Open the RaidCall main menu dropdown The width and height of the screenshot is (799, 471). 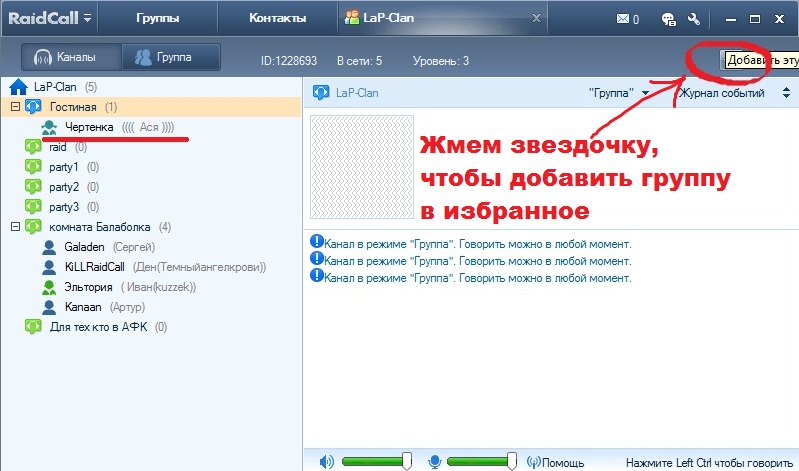pos(88,18)
